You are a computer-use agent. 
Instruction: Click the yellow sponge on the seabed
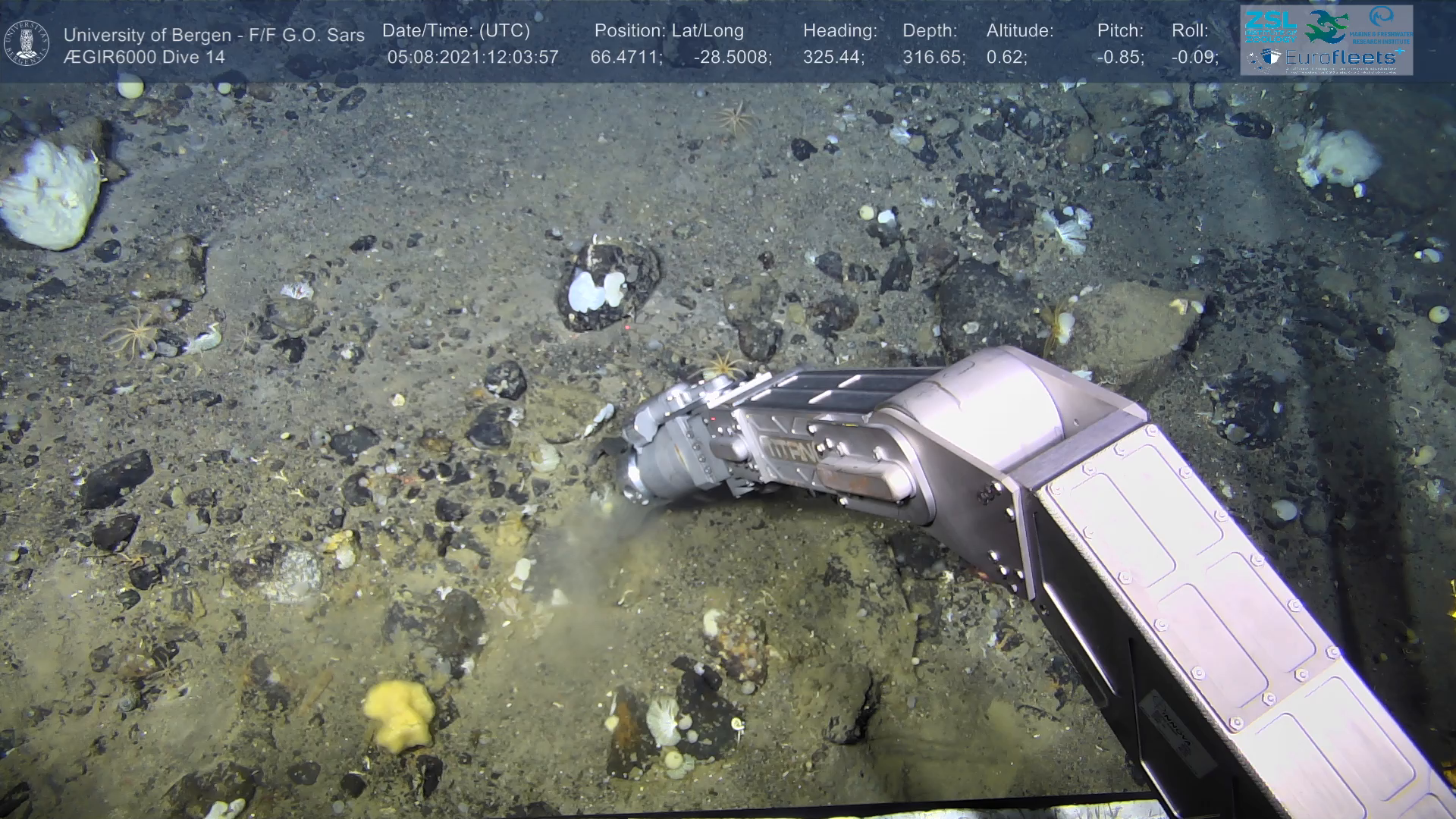click(x=399, y=713)
